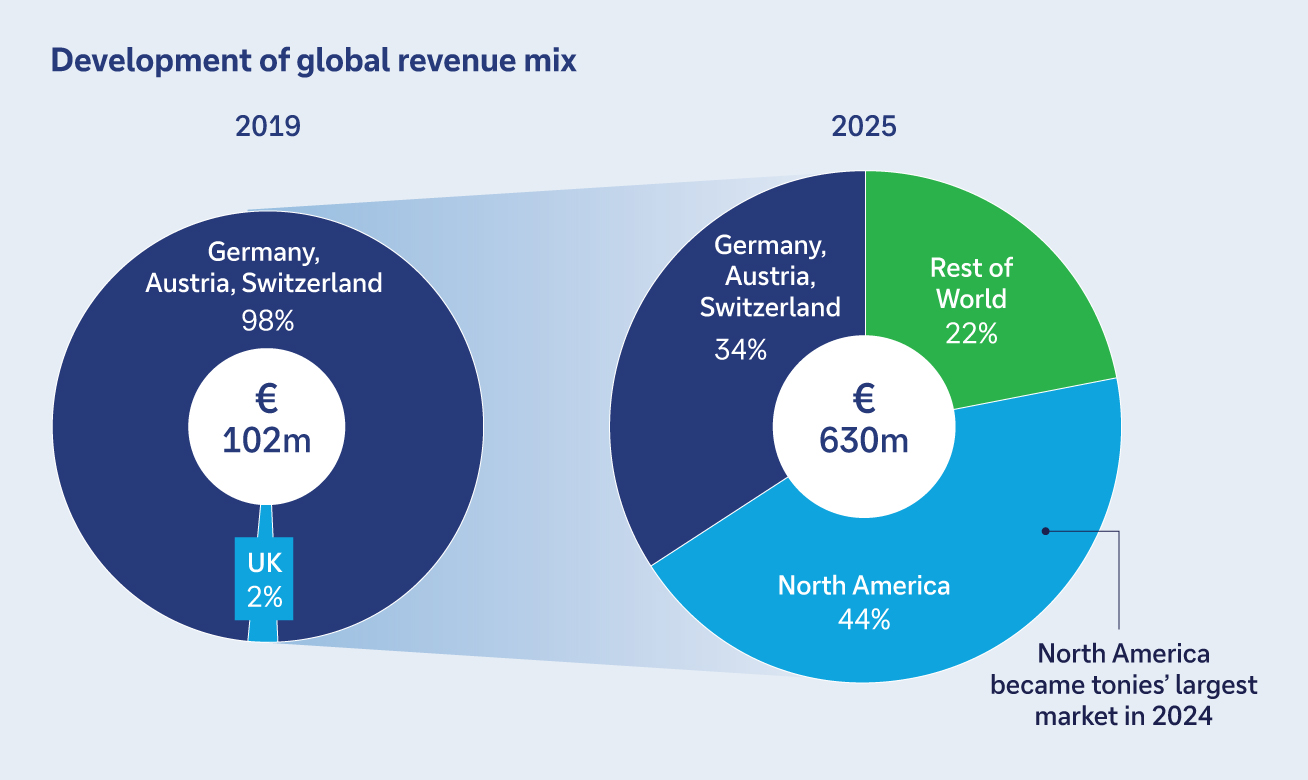Select the "Rest of World" label
Screen dimensions: 1308x780
(971, 283)
